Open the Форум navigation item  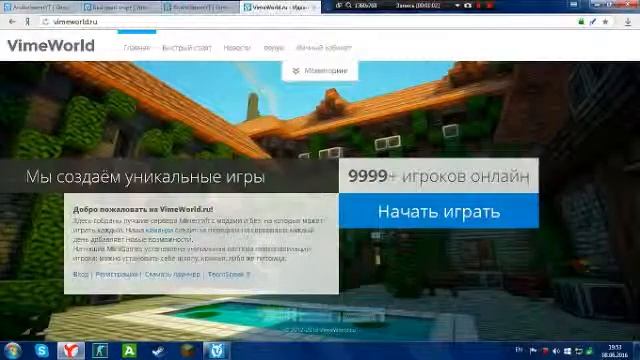pyautogui.click(x=273, y=48)
